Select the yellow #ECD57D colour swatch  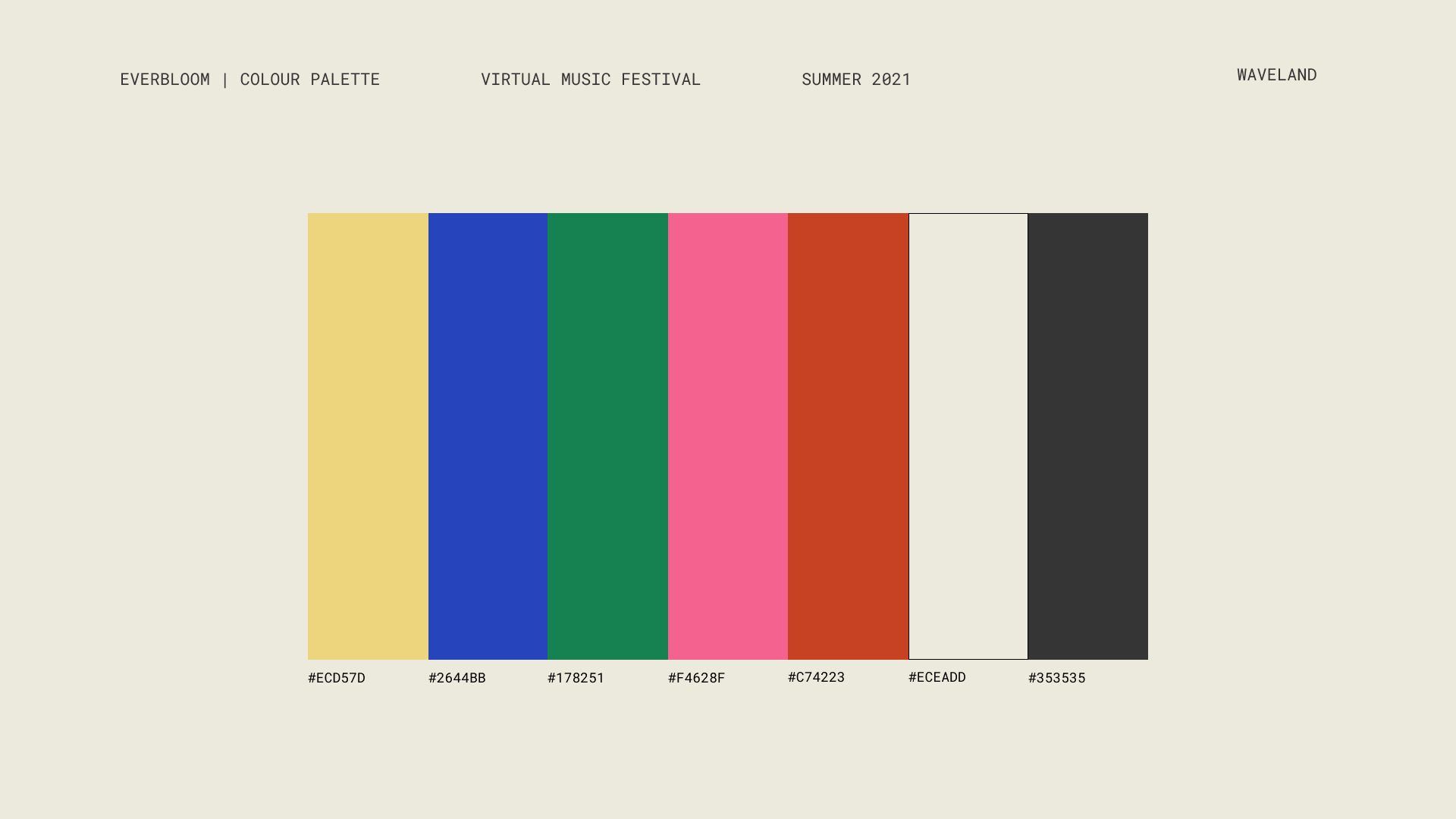pyautogui.click(x=367, y=436)
